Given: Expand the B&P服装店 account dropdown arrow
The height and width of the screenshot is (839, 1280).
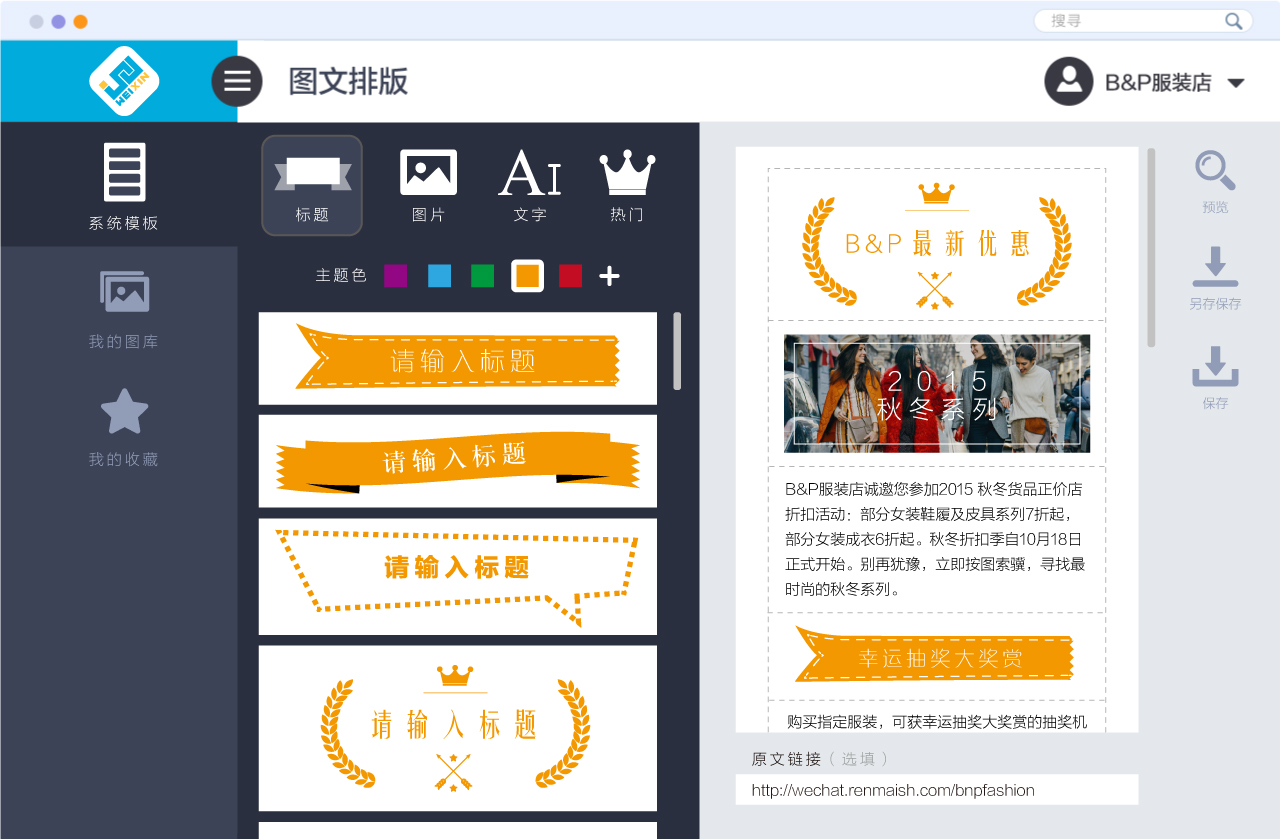Looking at the screenshot, I should (x=1236, y=83).
